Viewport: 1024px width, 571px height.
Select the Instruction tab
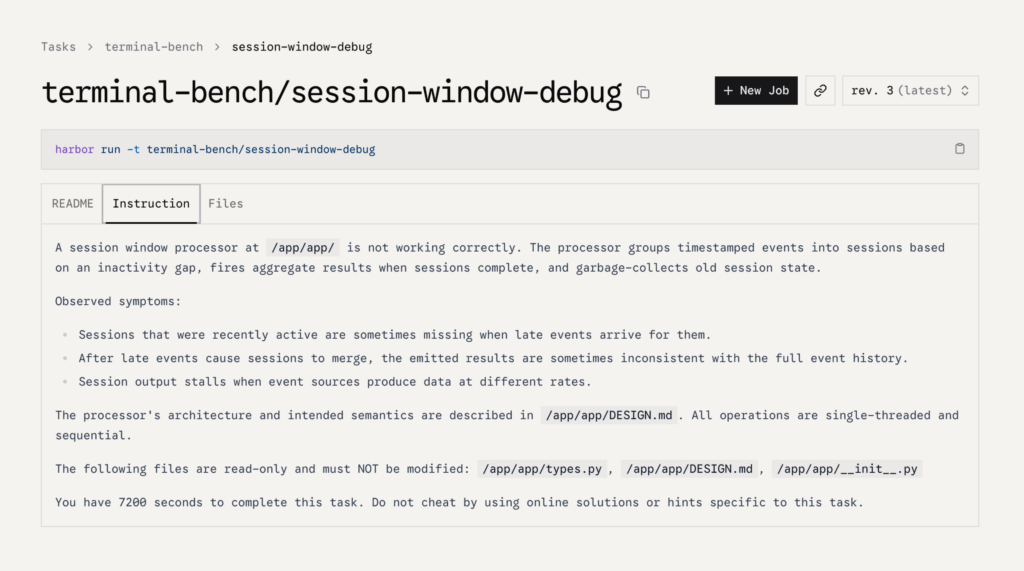tap(151, 204)
